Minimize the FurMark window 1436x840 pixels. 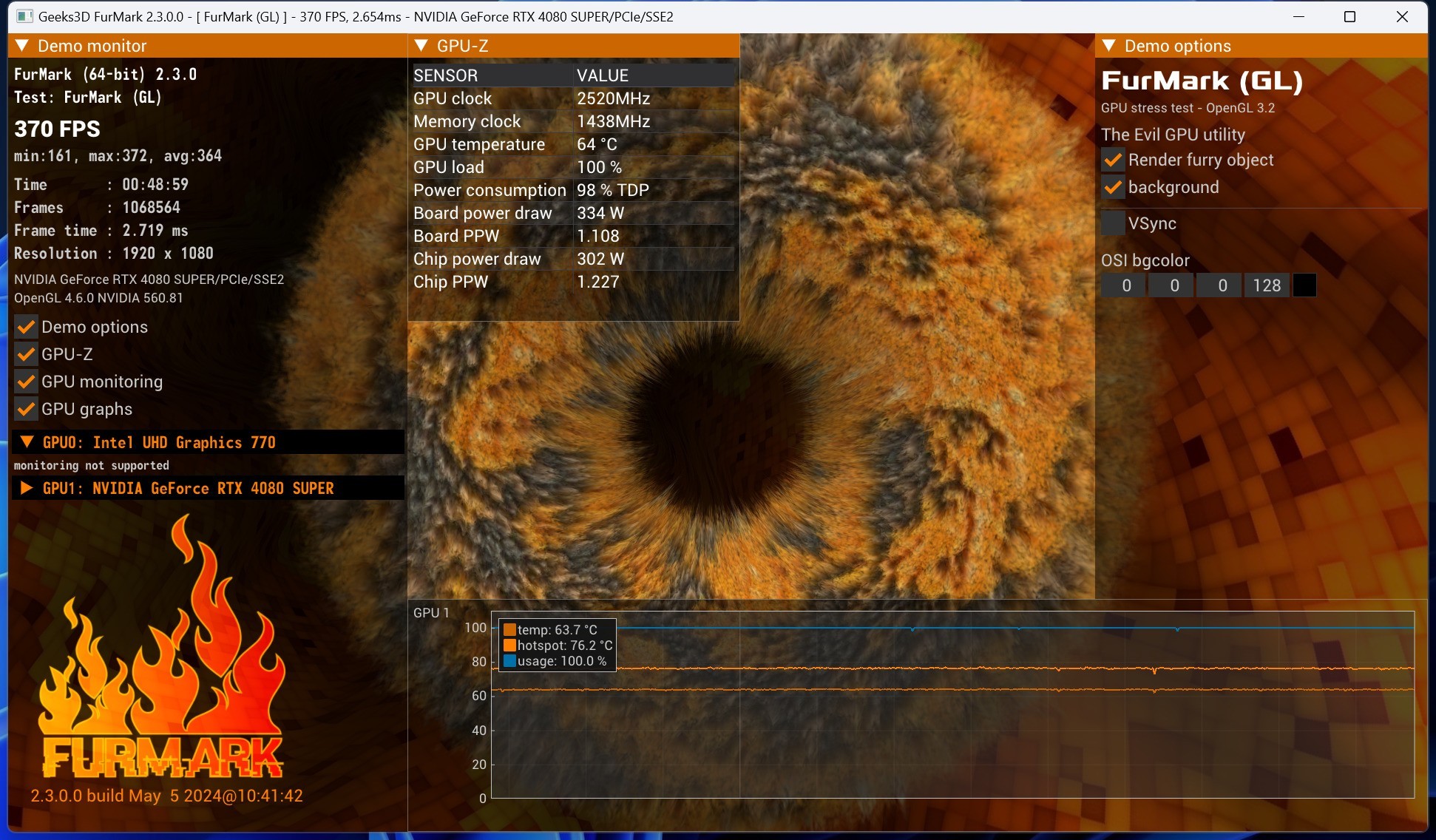tap(1298, 16)
